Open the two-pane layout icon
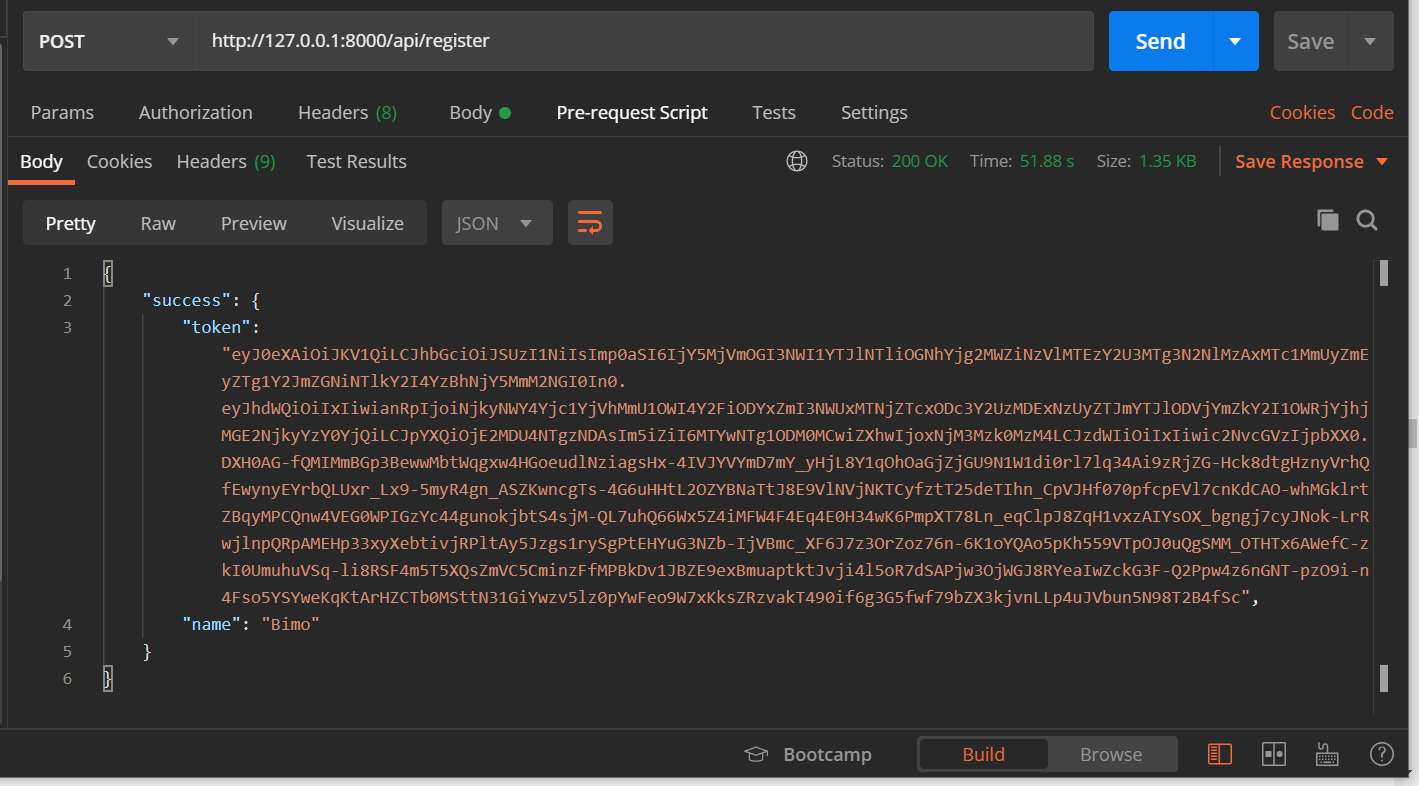Image resolution: width=1419 pixels, height=786 pixels. [x=1273, y=754]
